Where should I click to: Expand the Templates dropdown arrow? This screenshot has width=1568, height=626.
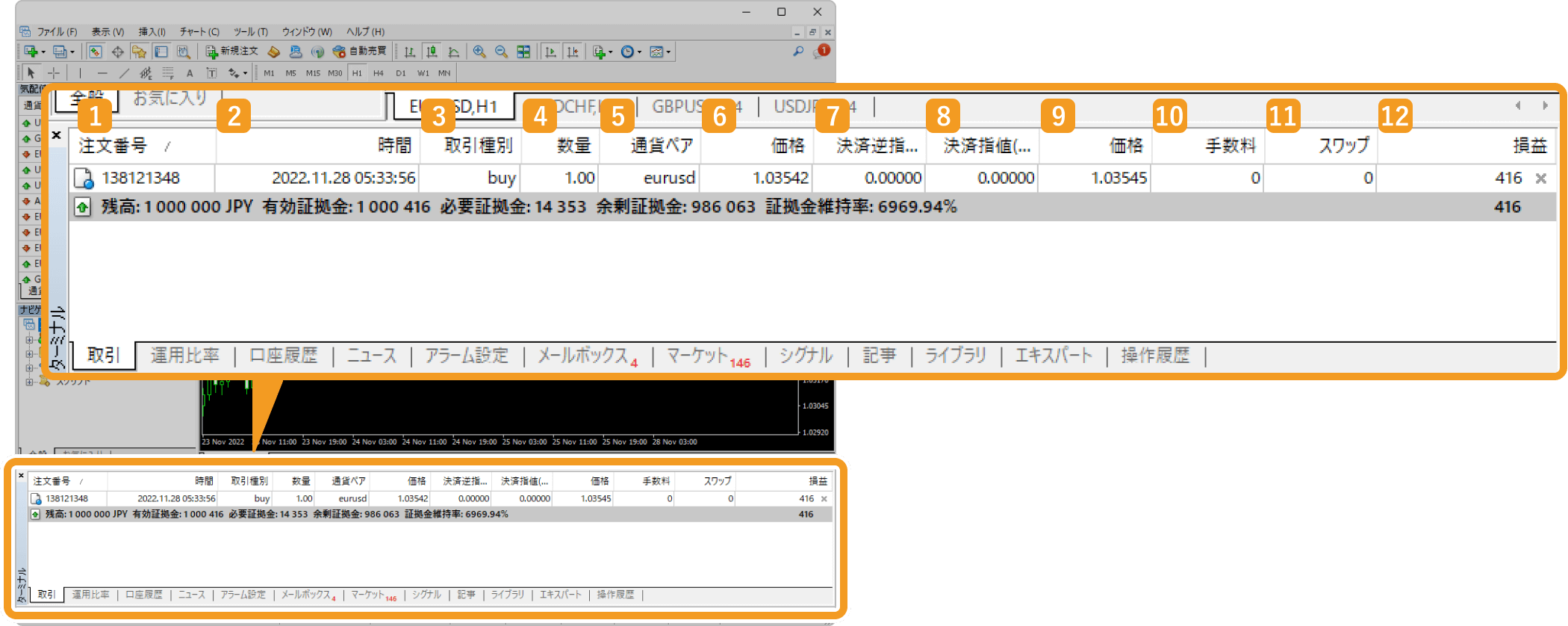(x=669, y=52)
